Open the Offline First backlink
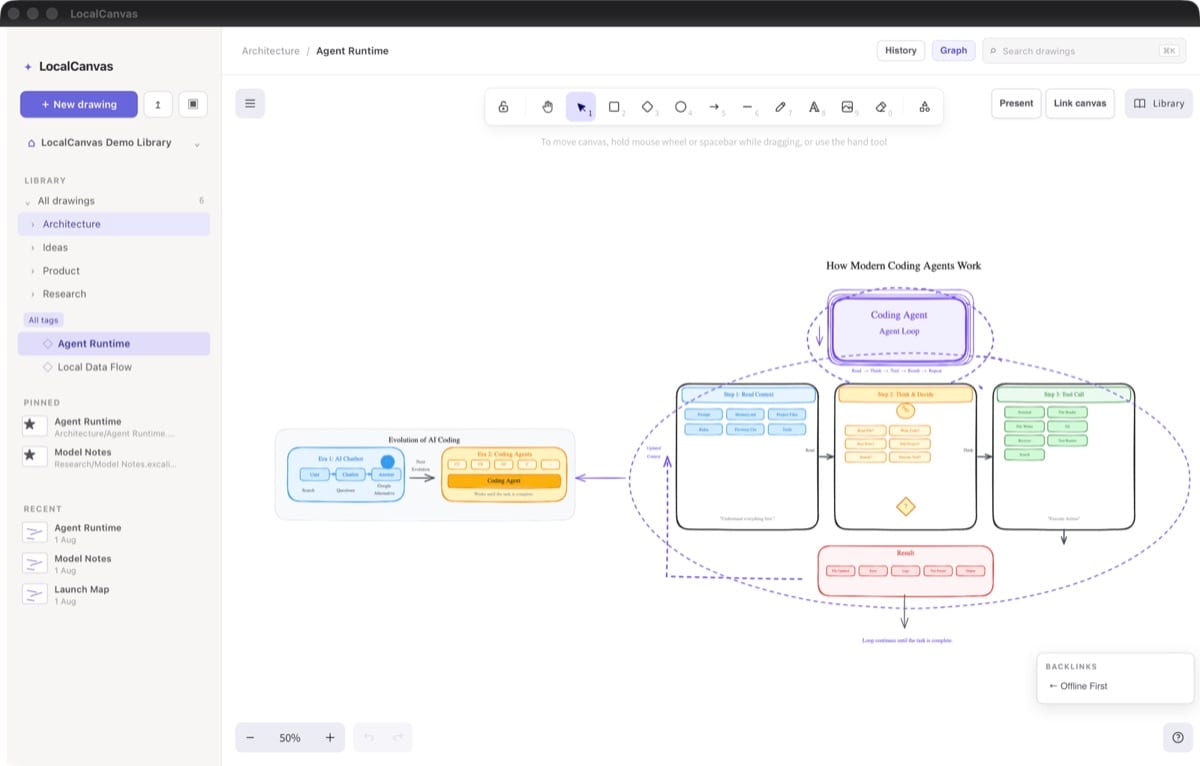Viewport: 1200px width, 766px height. click(1078, 686)
